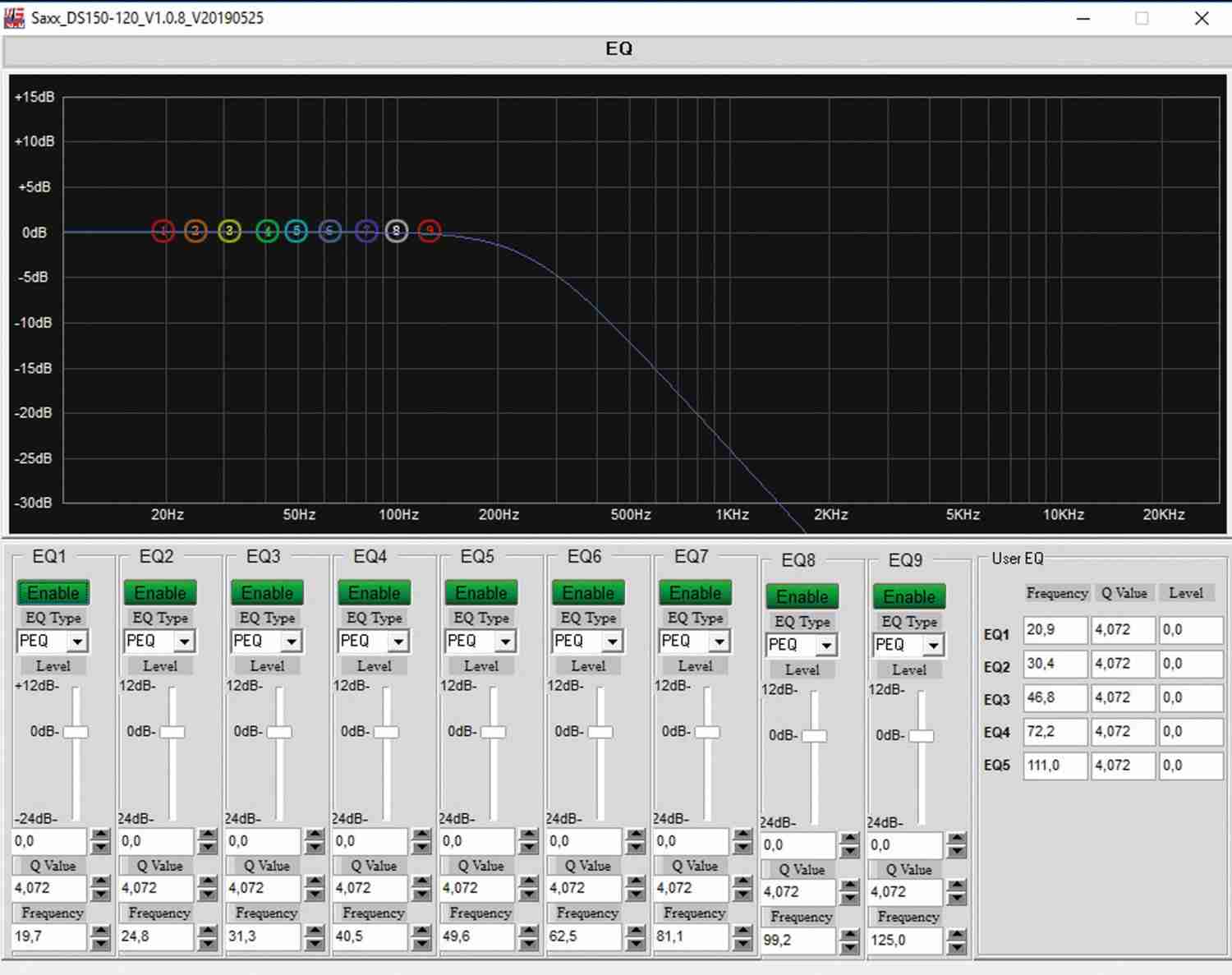
Task: Click the Saxx application icon in title bar
Action: 14,18
